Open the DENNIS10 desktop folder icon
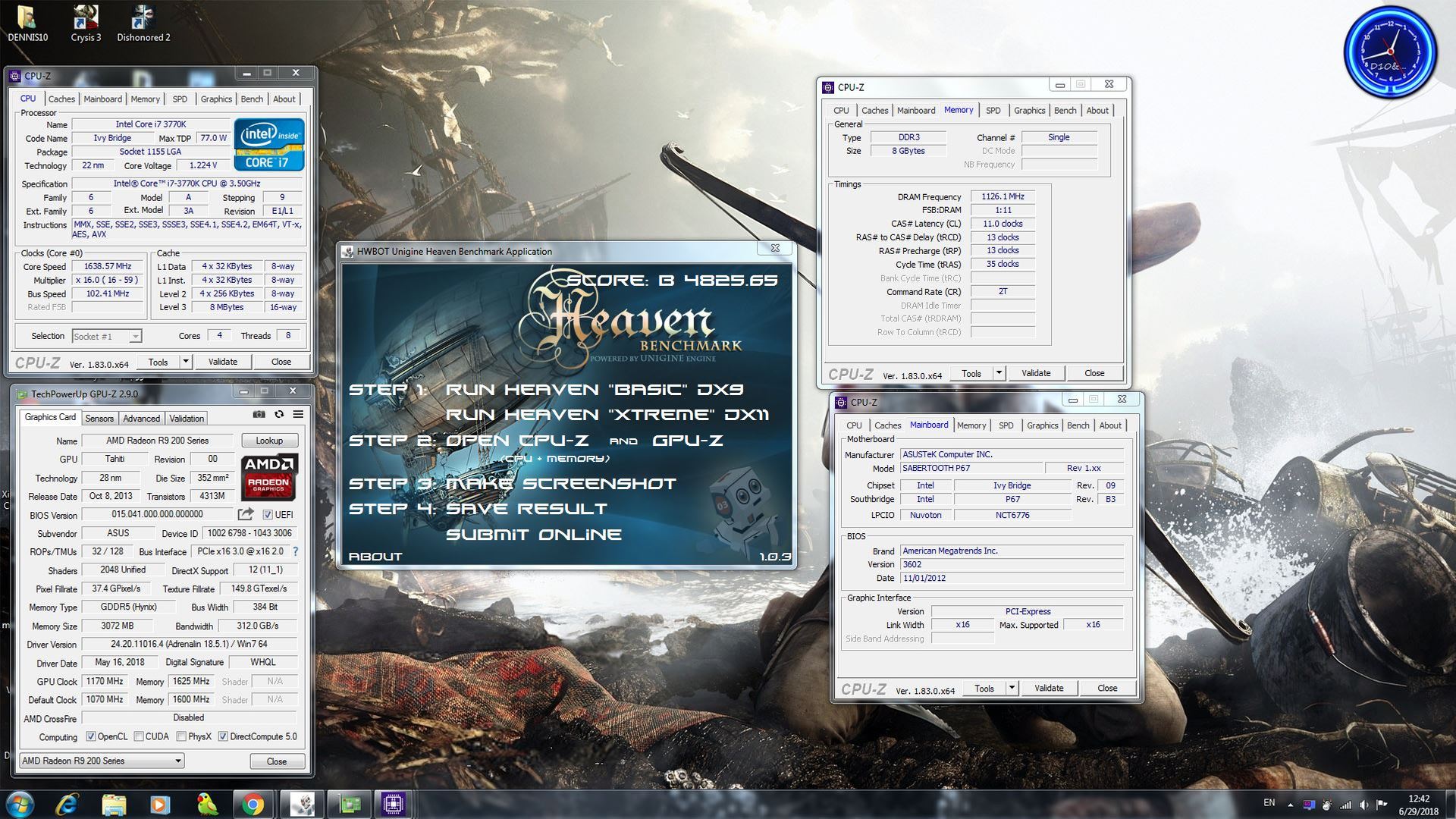The image size is (1456, 819). click(x=27, y=23)
